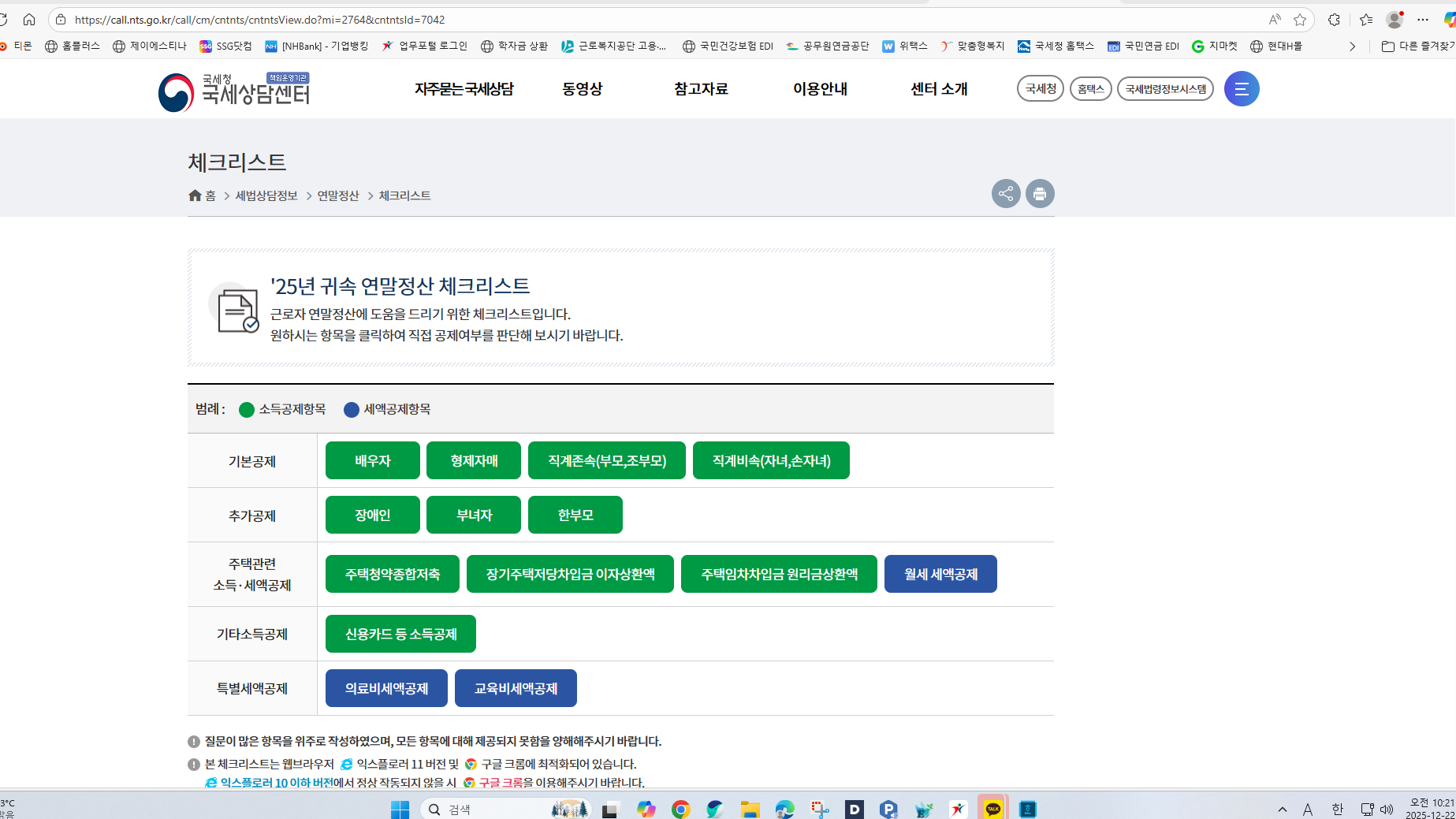Open Chrome from the taskbar
The image size is (1456, 819).
(x=680, y=809)
